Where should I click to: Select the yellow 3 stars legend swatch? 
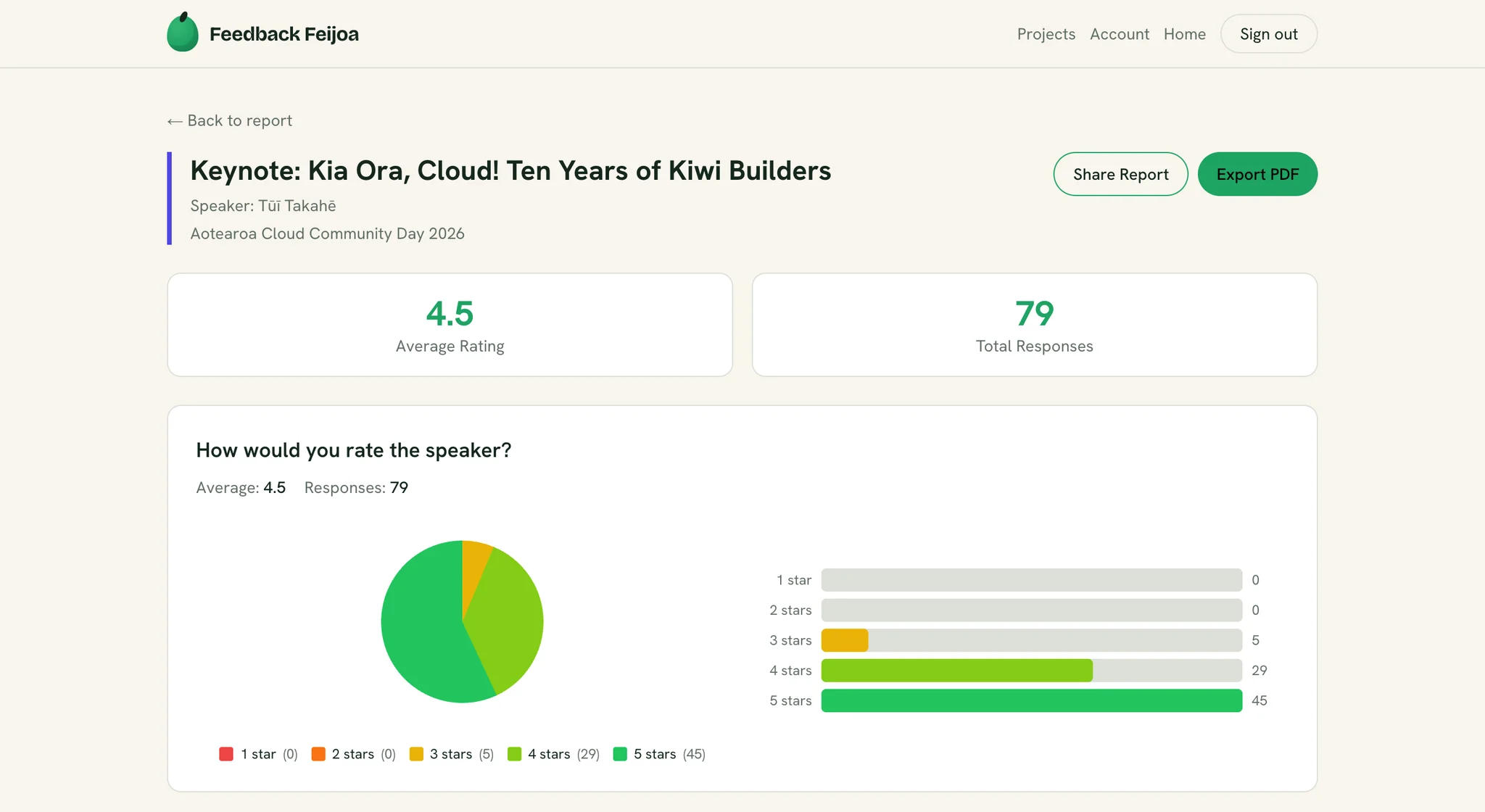[416, 754]
